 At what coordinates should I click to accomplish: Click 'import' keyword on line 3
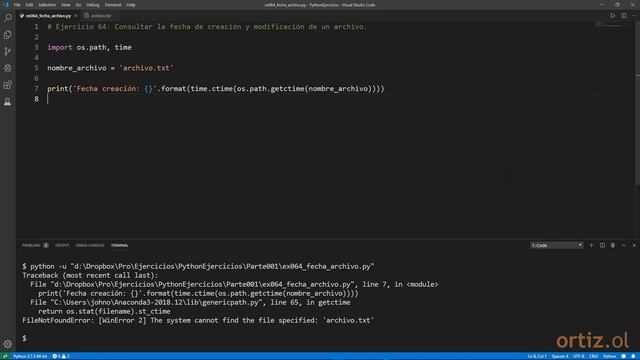coord(60,47)
